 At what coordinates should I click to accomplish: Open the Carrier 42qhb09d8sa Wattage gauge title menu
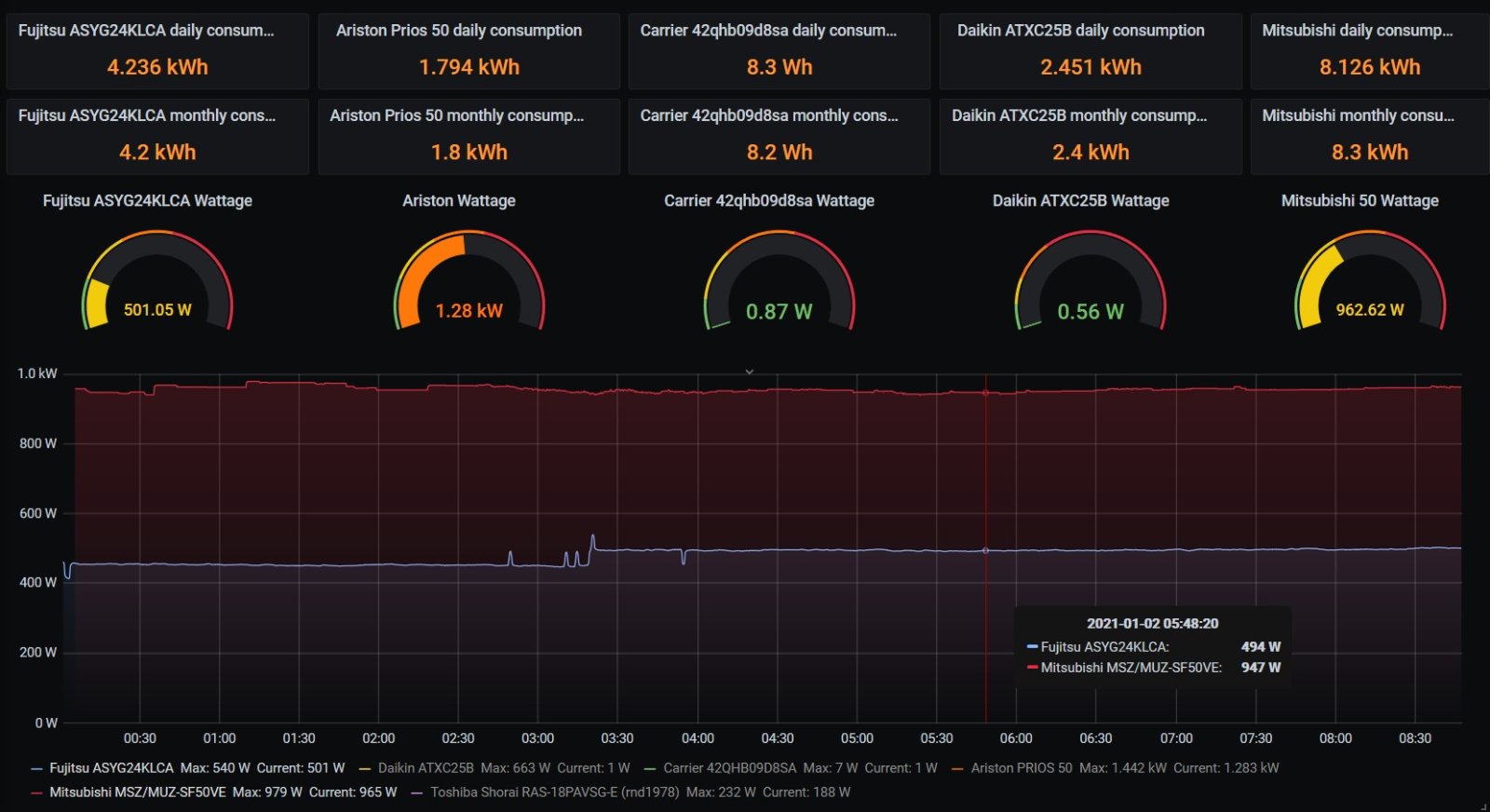click(x=769, y=200)
